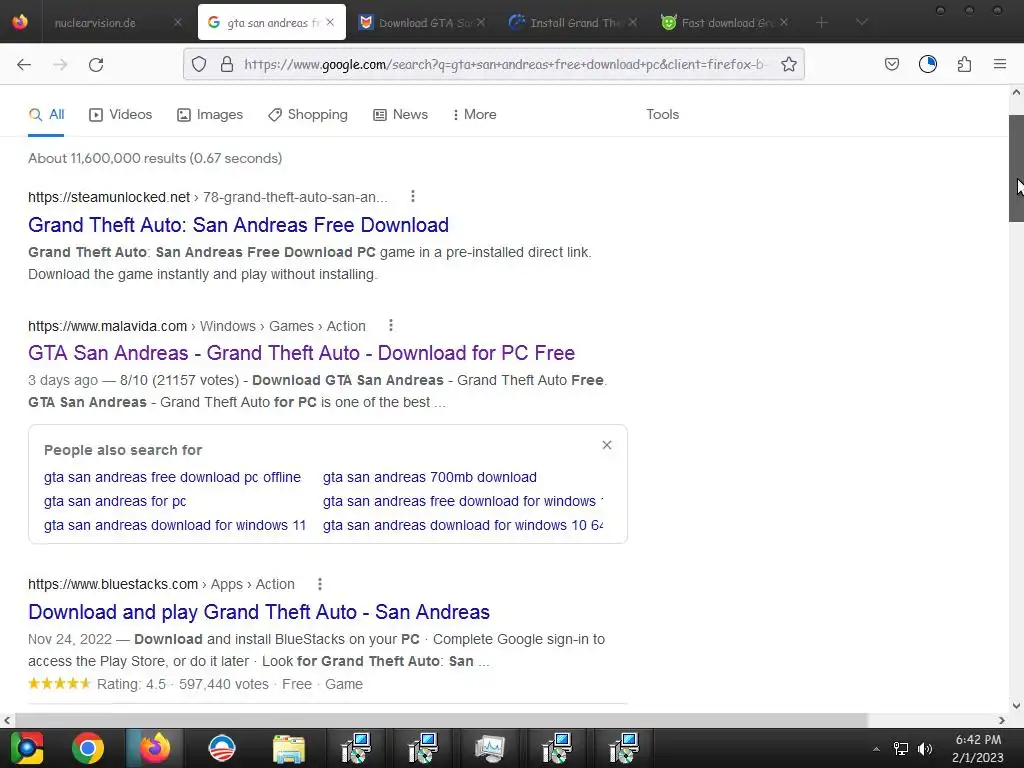Expand the list all tabs chevron
This screenshot has height=768, width=1024.
click(x=861, y=23)
